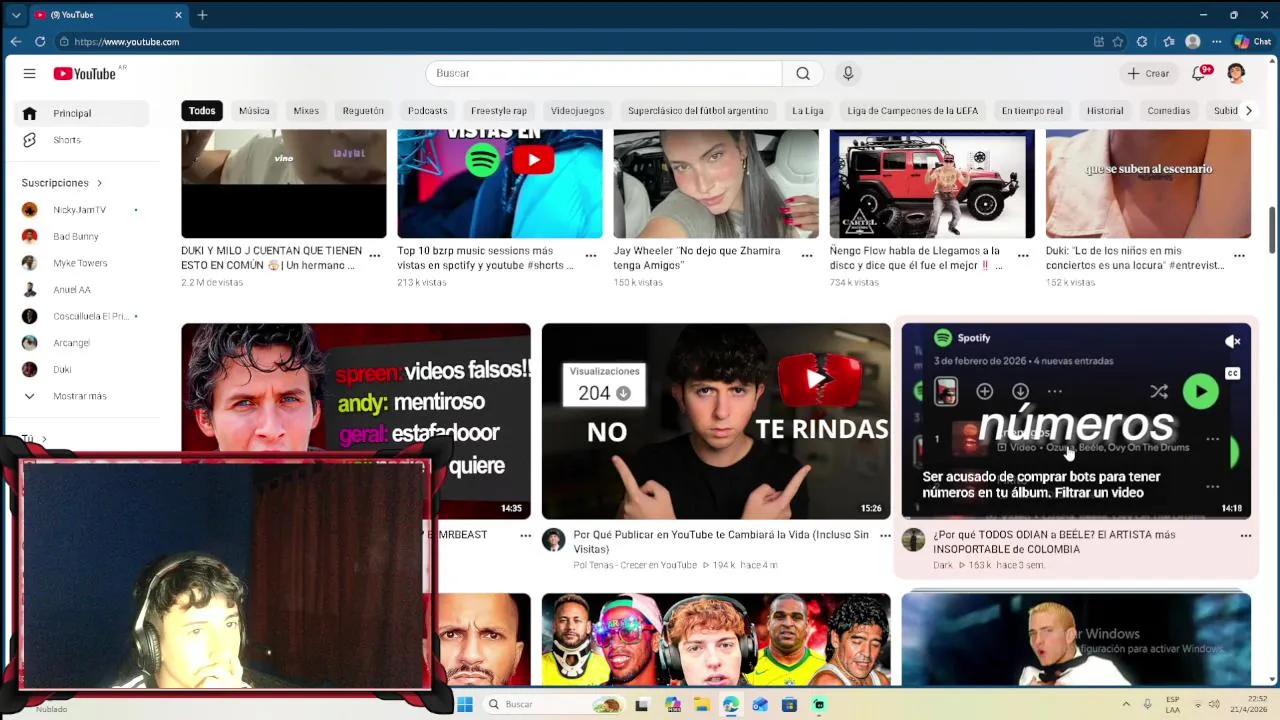Open the YouTube hamburger guide menu
This screenshot has width=1280, height=720.
tap(29, 73)
